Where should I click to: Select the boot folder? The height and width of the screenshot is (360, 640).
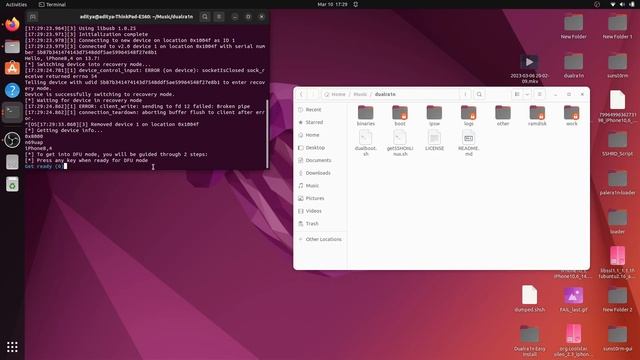pos(400,116)
